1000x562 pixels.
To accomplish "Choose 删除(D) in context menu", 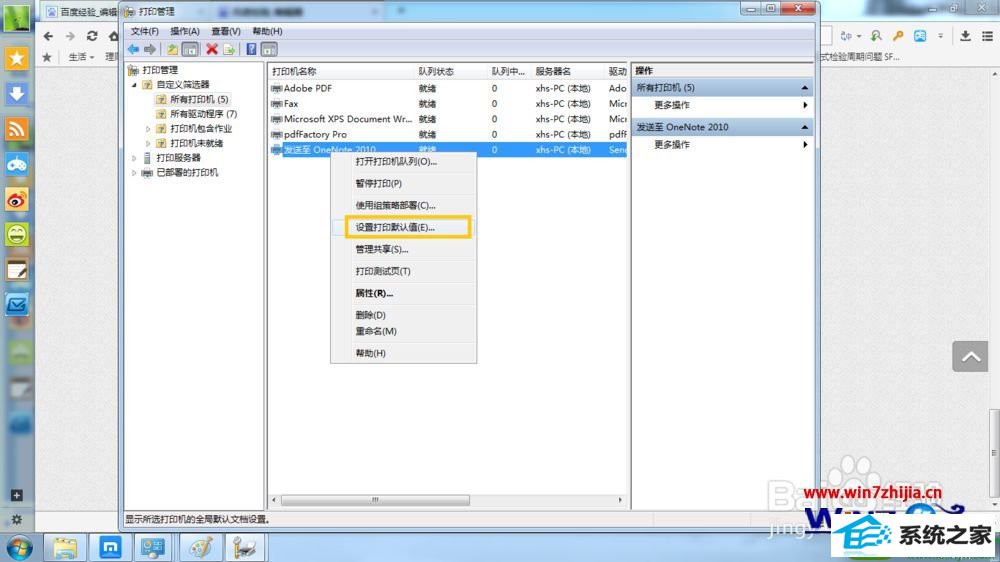I will pyautogui.click(x=404, y=314).
